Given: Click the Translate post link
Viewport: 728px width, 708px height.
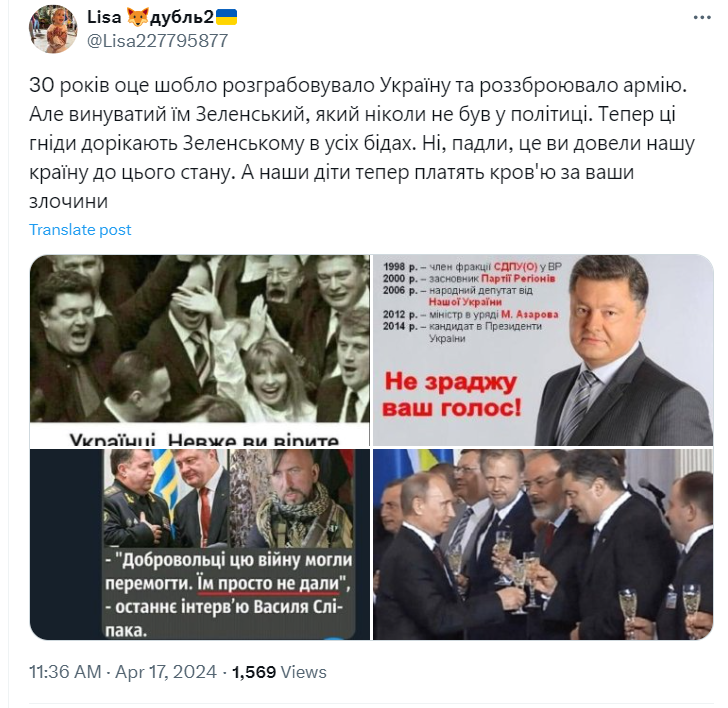Looking at the screenshot, I should pos(80,230).
